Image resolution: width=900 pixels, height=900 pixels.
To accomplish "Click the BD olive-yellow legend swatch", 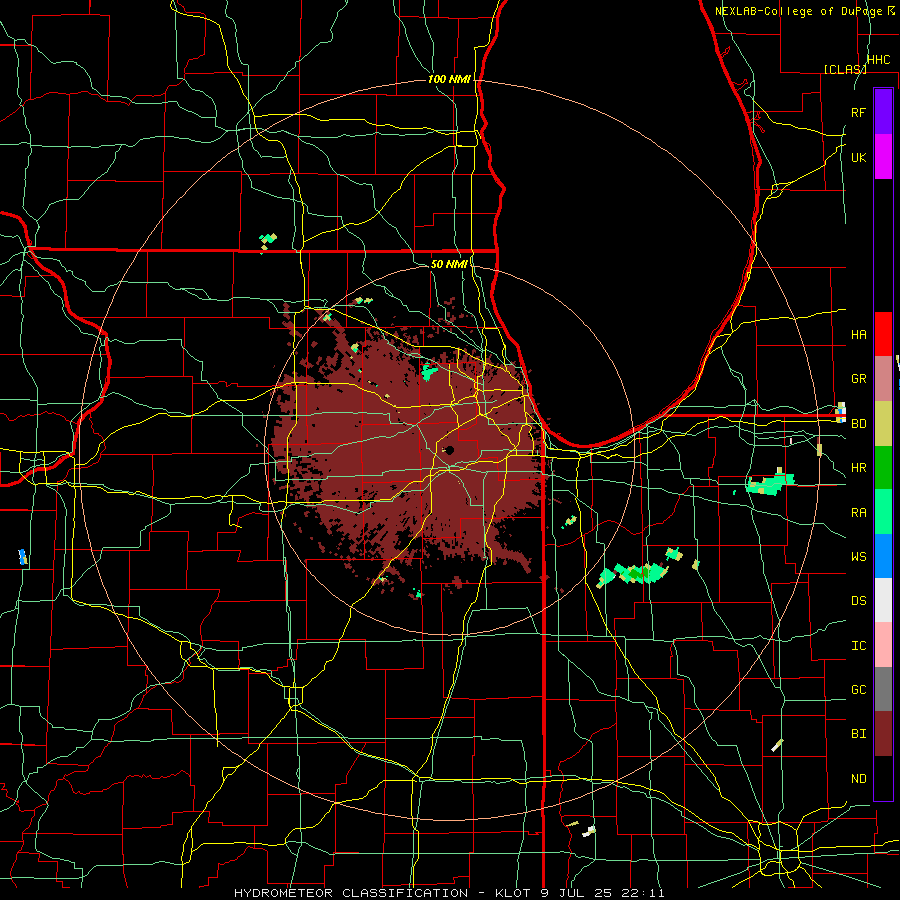I will pyautogui.click(x=883, y=423).
